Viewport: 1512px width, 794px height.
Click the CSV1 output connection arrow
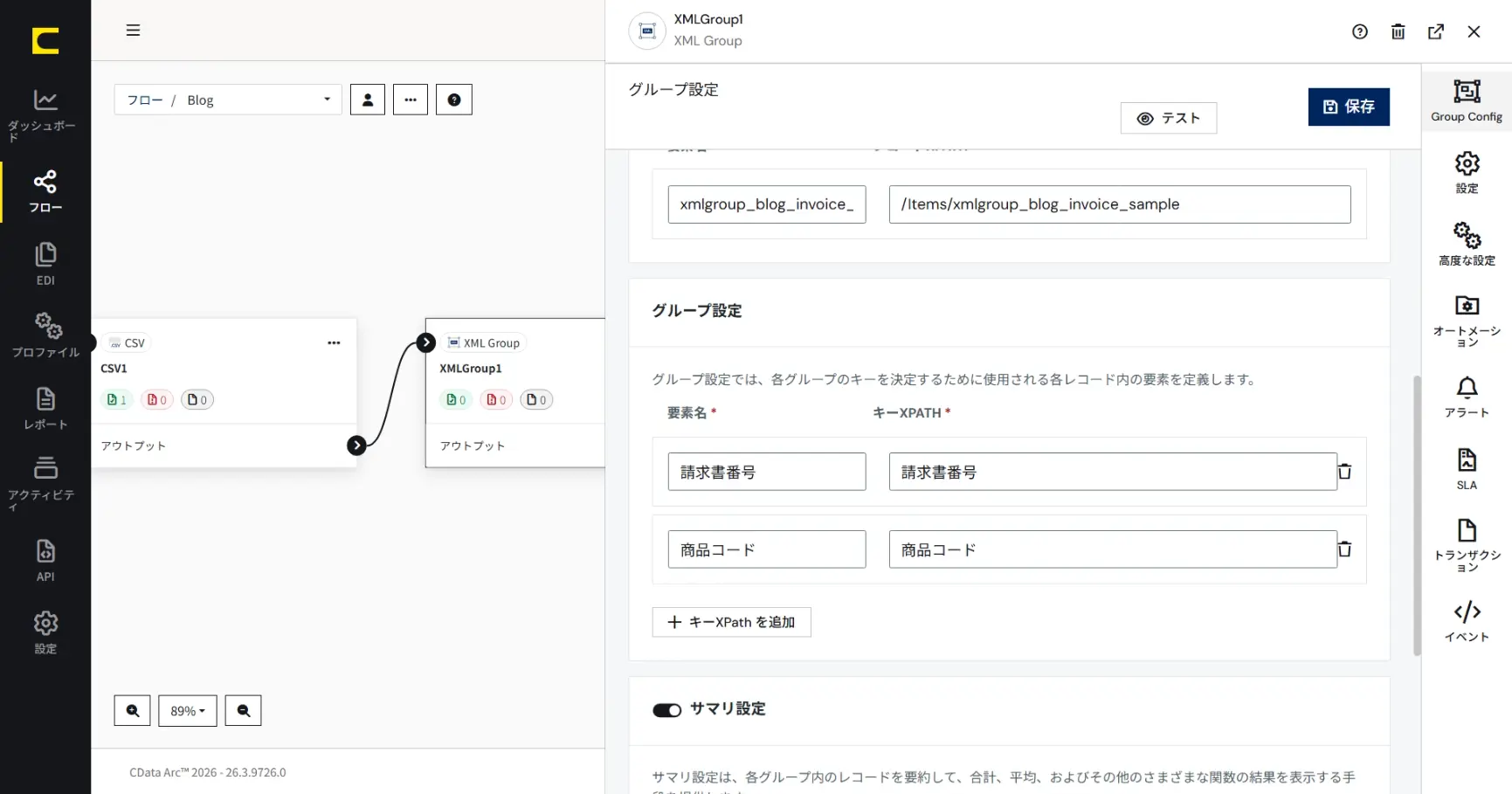[356, 445]
